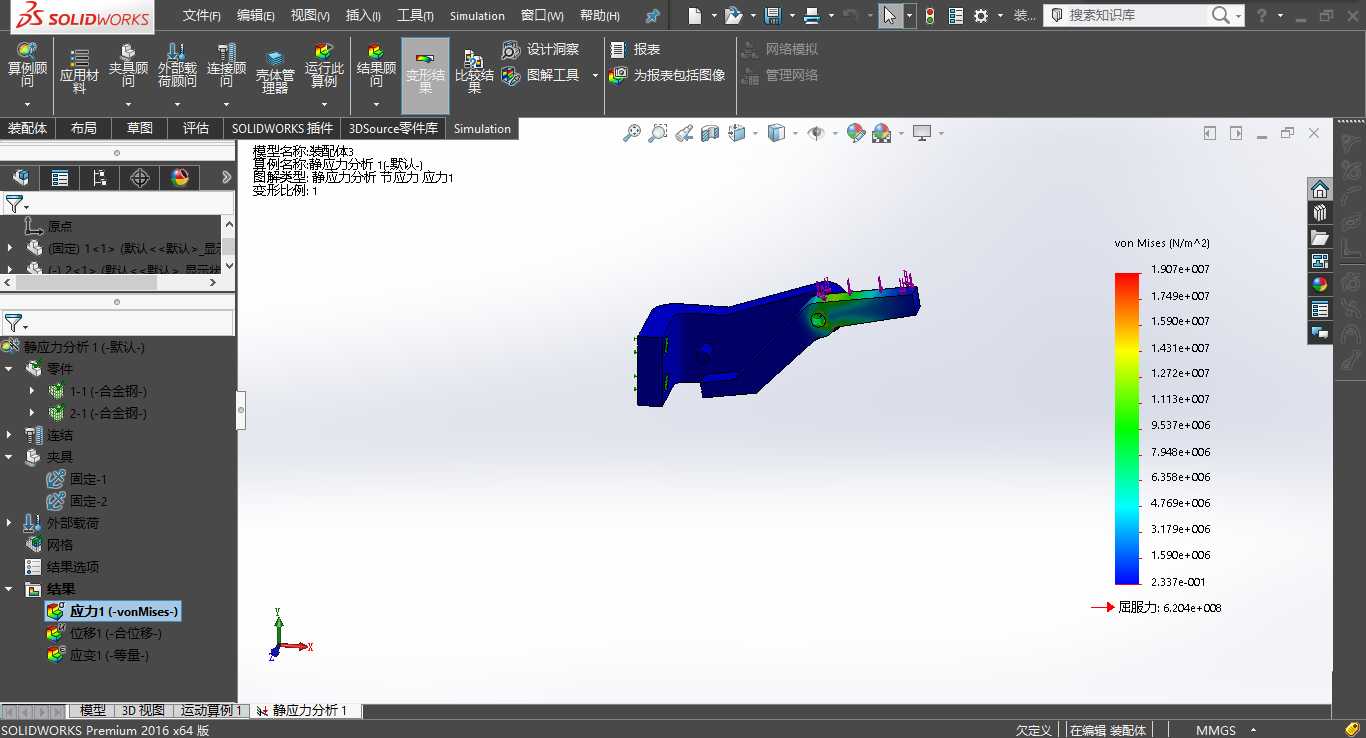Click the Select cursor tool
Viewport: 1366px width, 738px height.
pos(890,15)
